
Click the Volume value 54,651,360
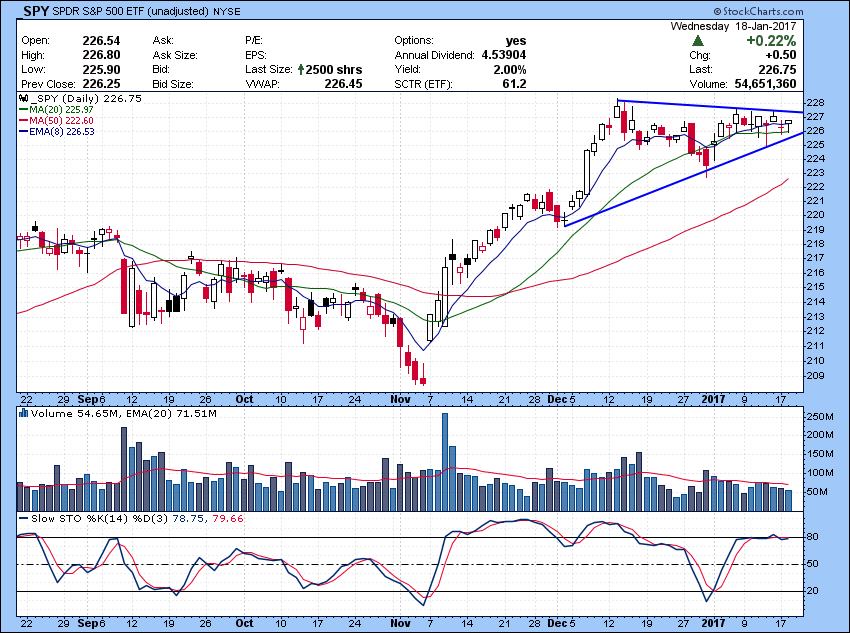(765, 84)
